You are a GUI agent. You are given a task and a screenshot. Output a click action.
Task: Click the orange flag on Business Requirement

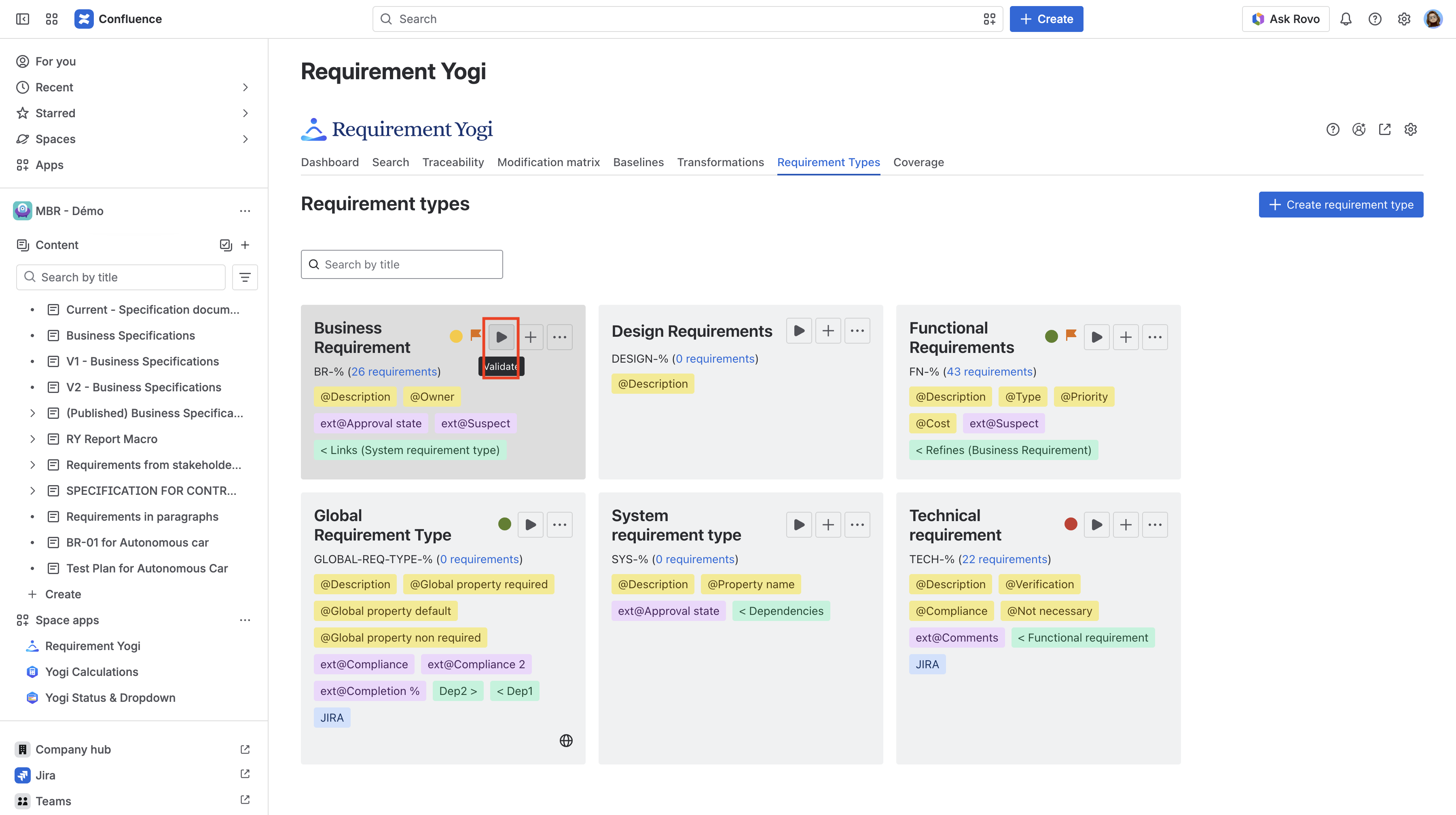tap(476, 336)
